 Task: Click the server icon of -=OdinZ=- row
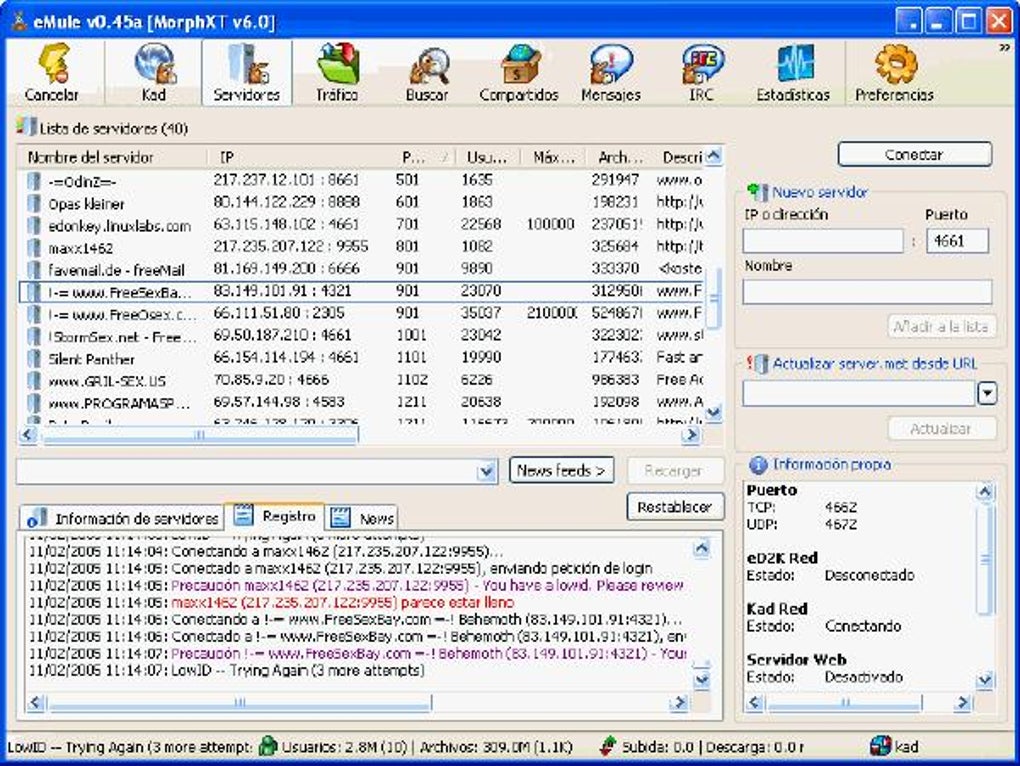(34, 181)
